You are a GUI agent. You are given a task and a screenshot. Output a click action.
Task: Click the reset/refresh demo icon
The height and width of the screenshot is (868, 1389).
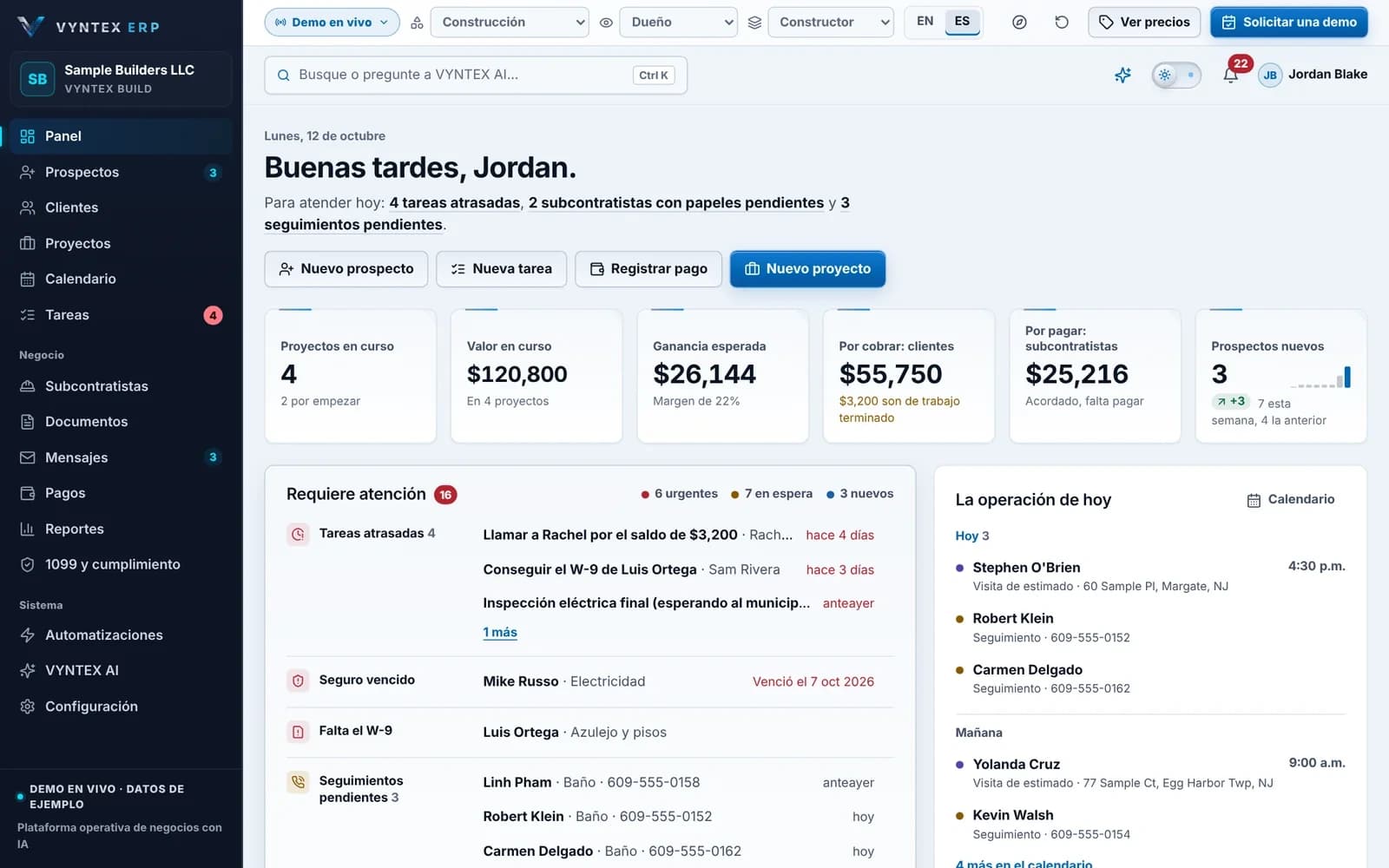[x=1061, y=23]
